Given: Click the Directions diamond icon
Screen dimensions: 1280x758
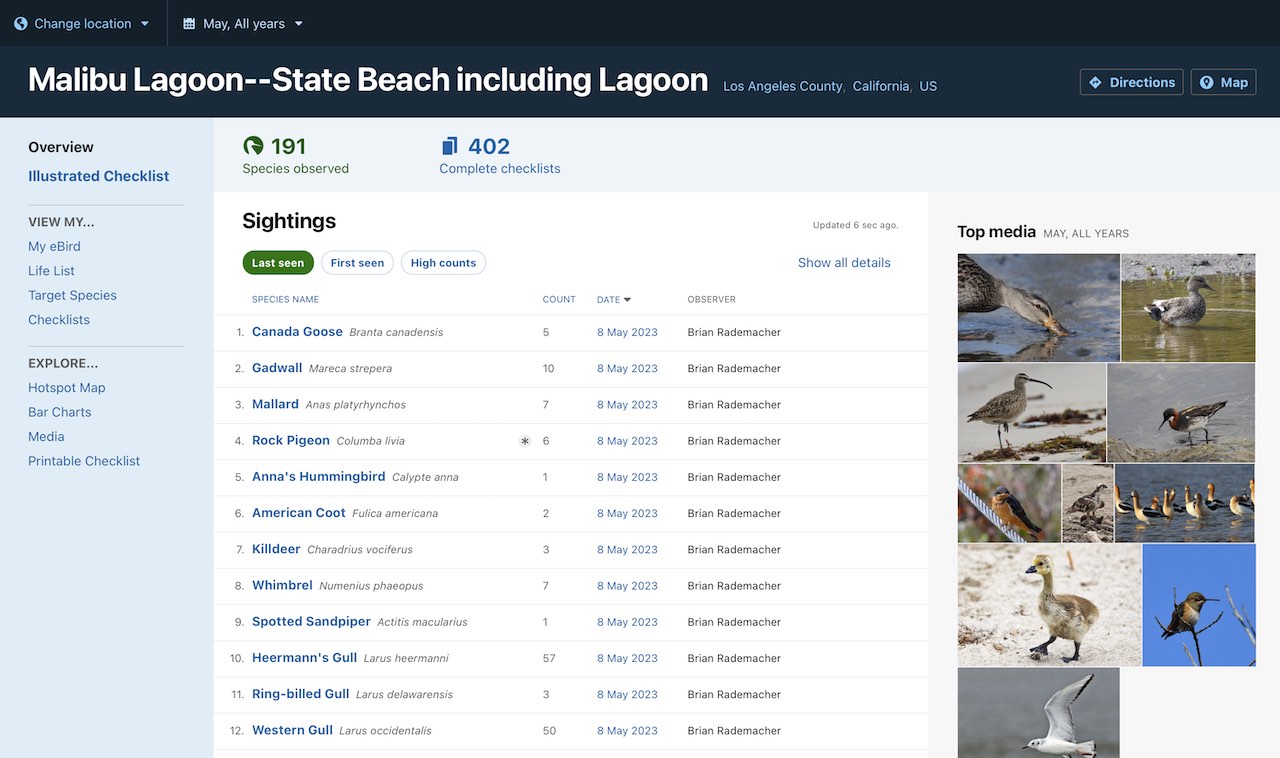Looking at the screenshot, I should point(1095,82).
